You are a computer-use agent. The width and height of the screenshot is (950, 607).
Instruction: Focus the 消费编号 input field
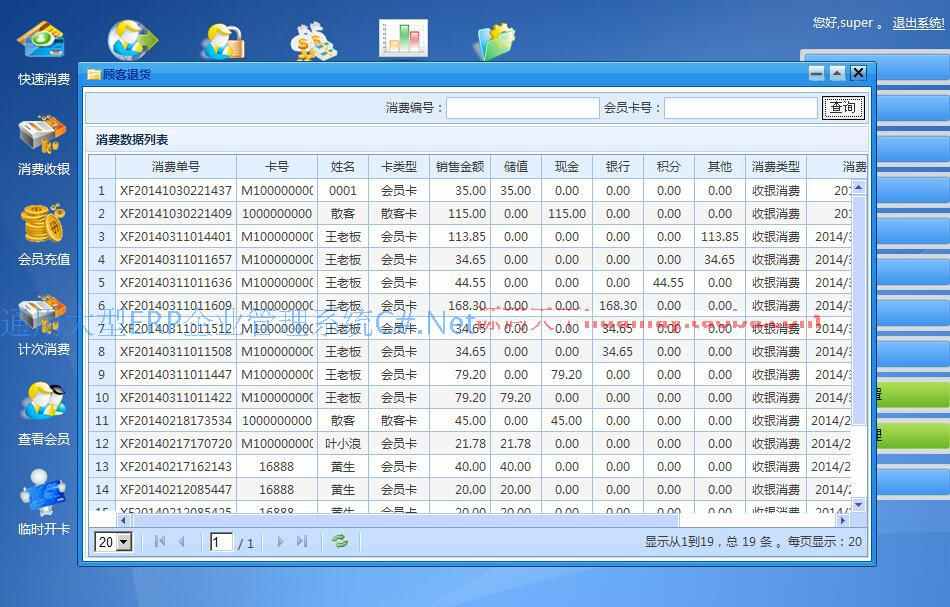pos(523,108)
